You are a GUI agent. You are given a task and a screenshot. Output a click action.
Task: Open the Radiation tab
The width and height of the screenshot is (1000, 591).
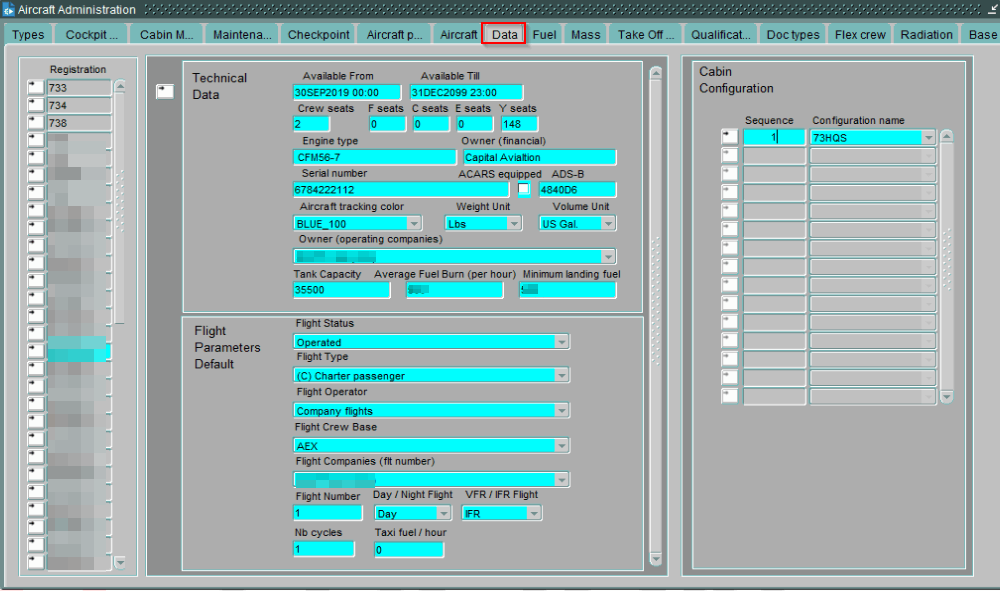[926, 34]
